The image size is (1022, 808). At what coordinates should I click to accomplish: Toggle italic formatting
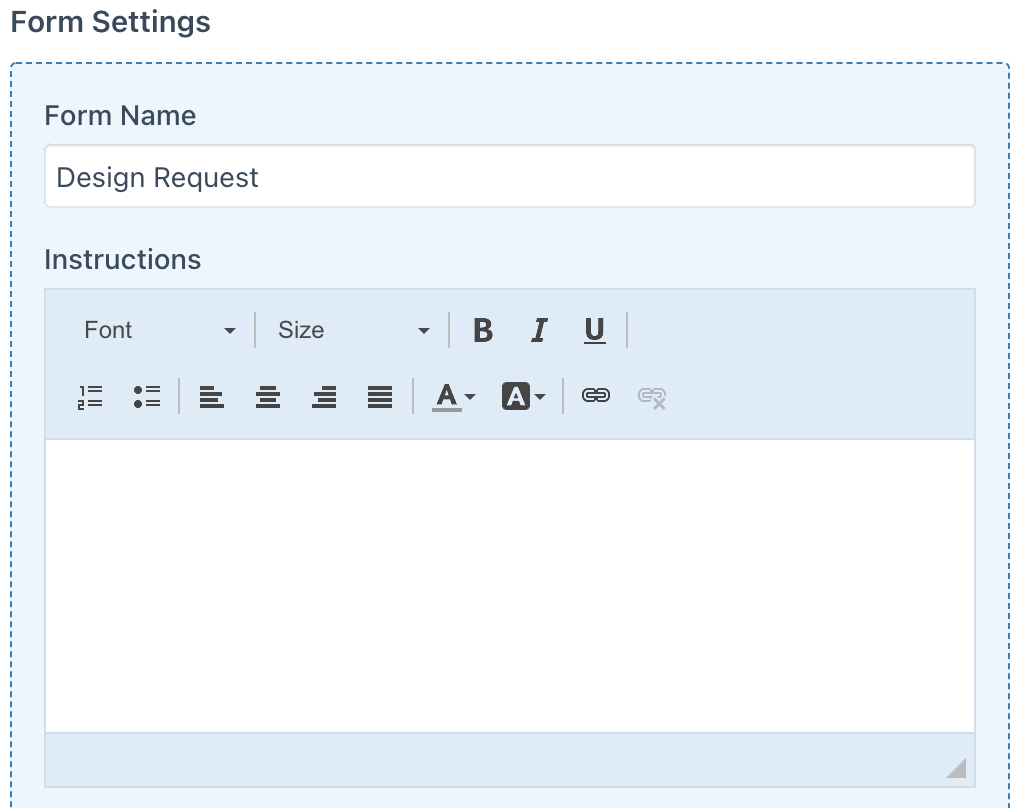(x=539, y=330)
